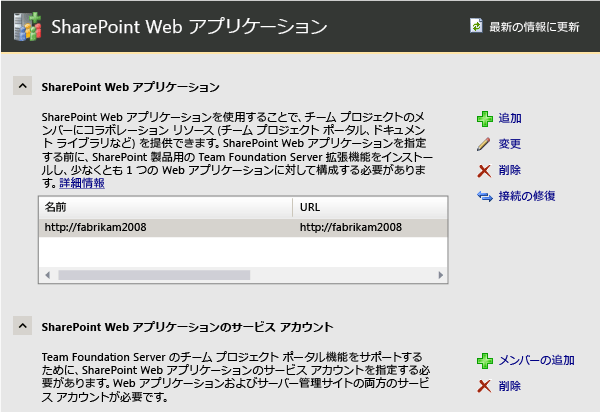This screenshot has width=600, height=412.
Task: Click the SharePoint Web application header icon
Action: [27, 26]
